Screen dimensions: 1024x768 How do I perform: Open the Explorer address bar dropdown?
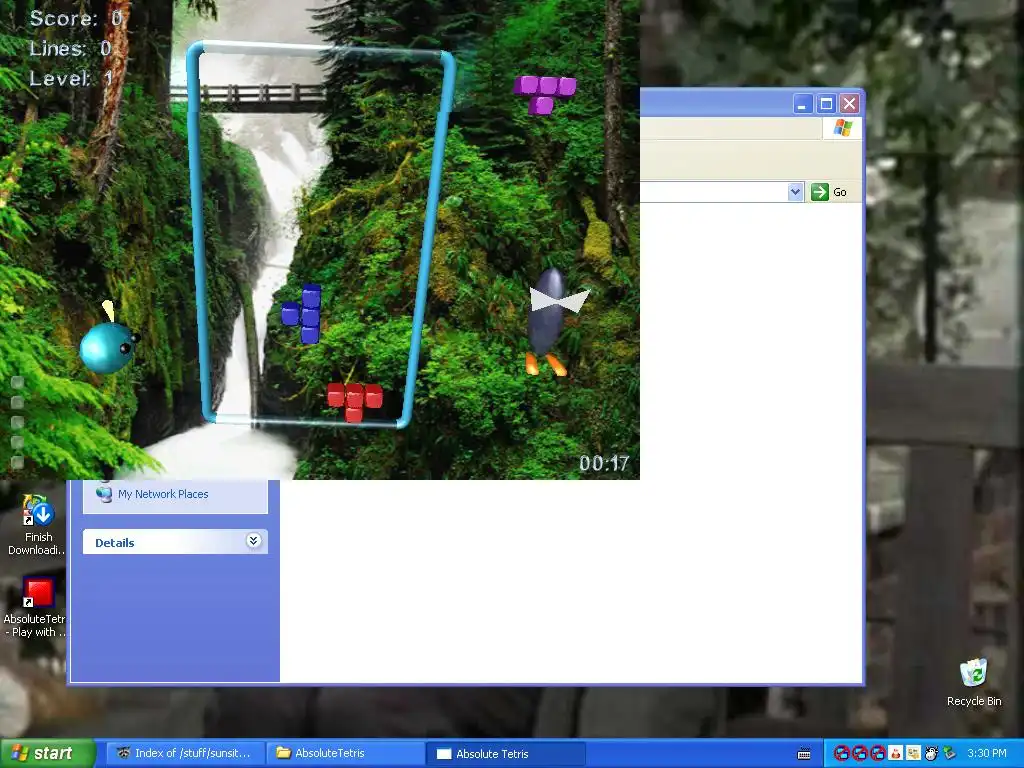click(x=795, y=192)
